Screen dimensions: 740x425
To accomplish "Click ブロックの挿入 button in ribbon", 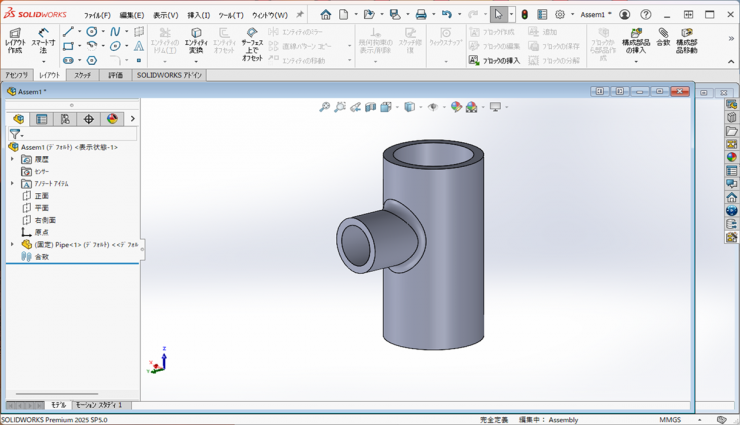I will click(x=495, y=61).
